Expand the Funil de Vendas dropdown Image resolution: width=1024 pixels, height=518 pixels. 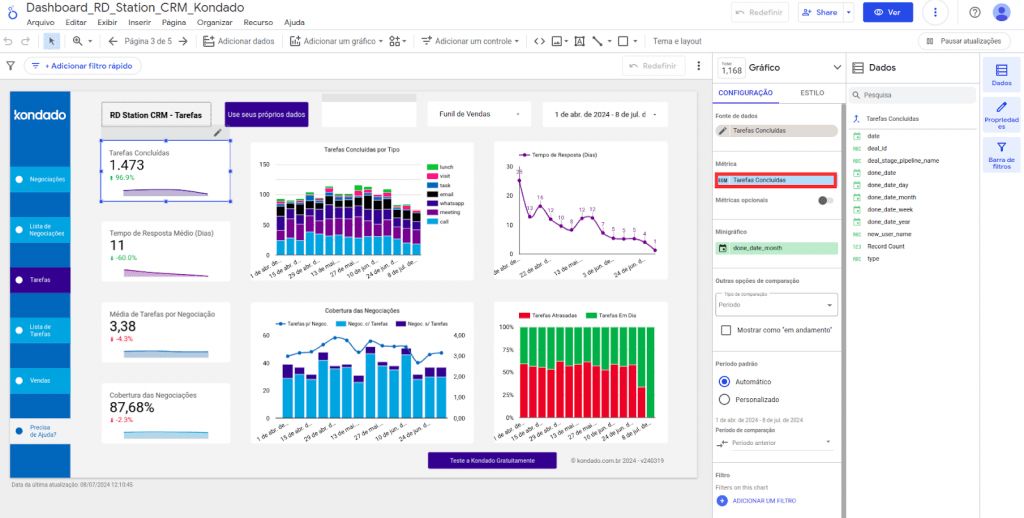click(479, 114)
